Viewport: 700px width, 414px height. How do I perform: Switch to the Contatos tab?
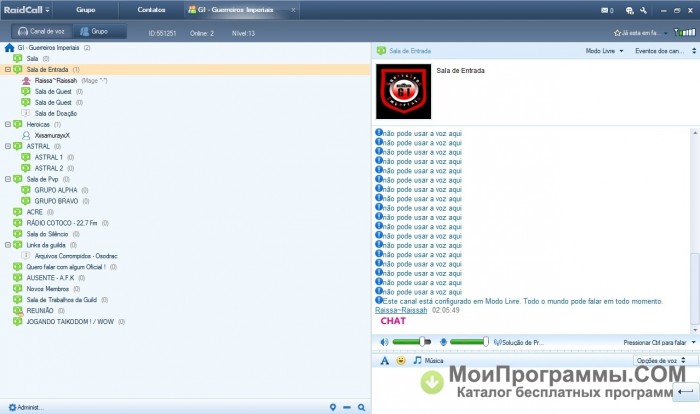(x=151, y=10)
